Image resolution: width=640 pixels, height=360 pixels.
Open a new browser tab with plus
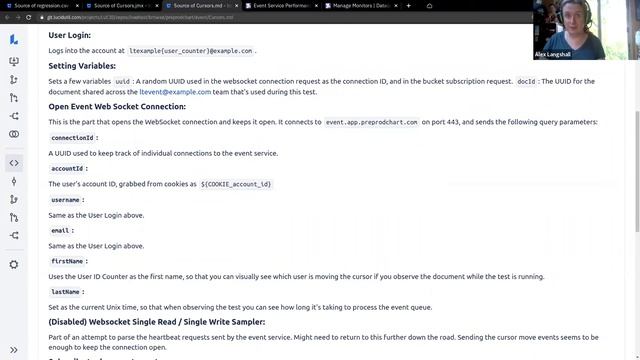point(409,6)
